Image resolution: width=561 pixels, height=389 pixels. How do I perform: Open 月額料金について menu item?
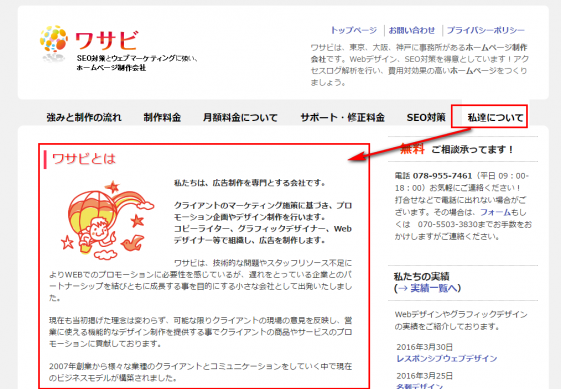click(240, 117)
